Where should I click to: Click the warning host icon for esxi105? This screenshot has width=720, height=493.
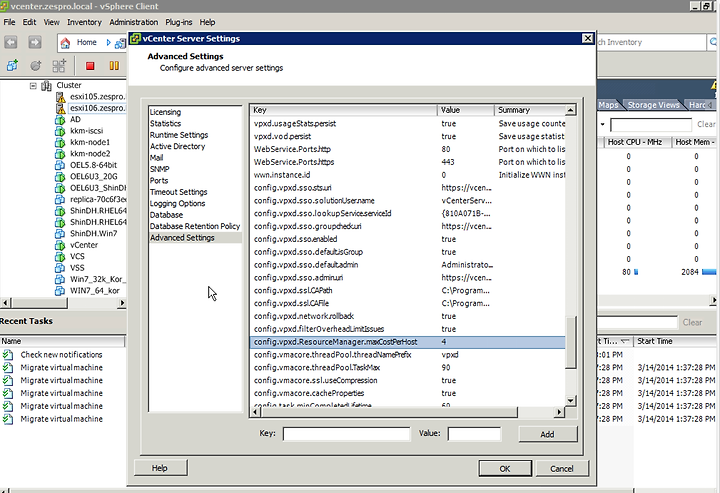[60, 97]
